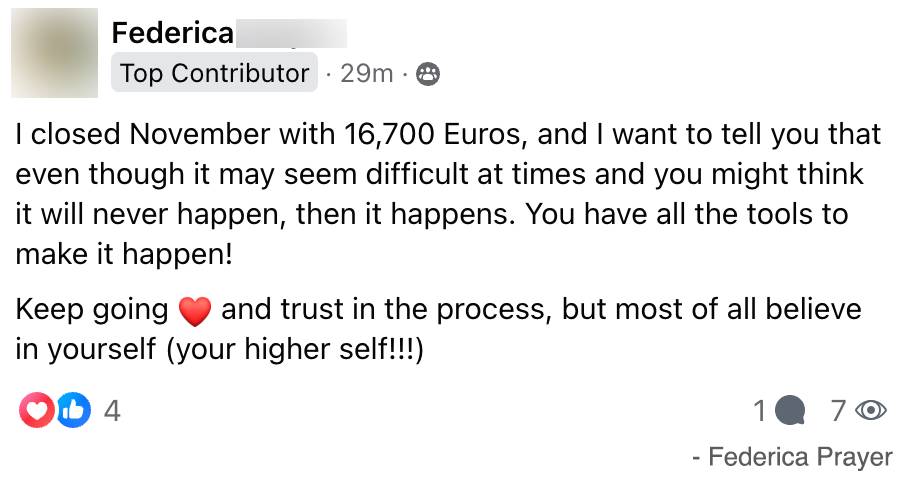Click the make it happen! line
The width and height of the screenshot is (905, 480).
pos(124,254)
